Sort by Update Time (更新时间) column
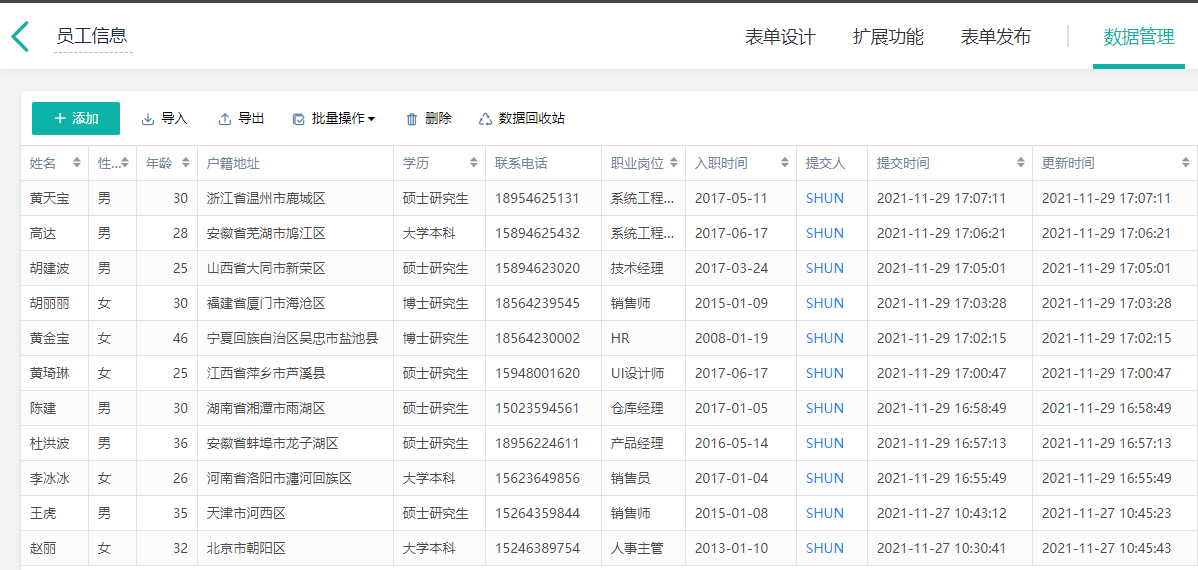Image resolution: width=1198 pixels, height=570 pixels. coord(1185,163)
